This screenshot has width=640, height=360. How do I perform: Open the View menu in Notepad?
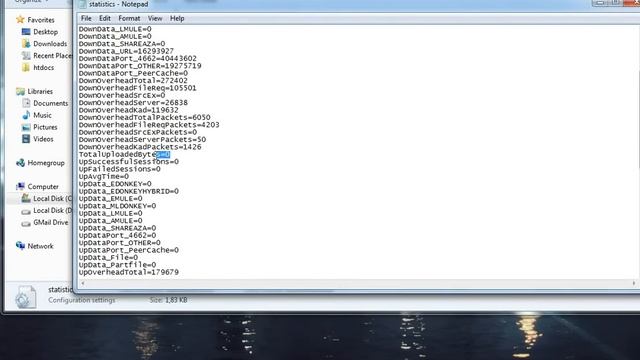pyautogui.click(x=155, y=18)
